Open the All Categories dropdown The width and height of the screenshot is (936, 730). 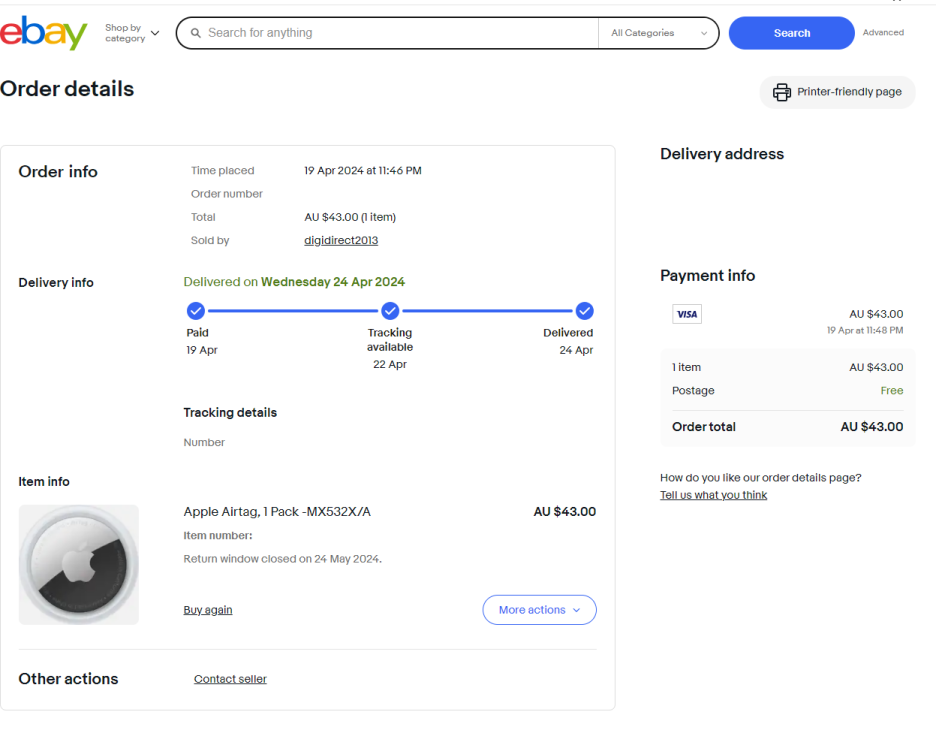[x=658, y=33]
